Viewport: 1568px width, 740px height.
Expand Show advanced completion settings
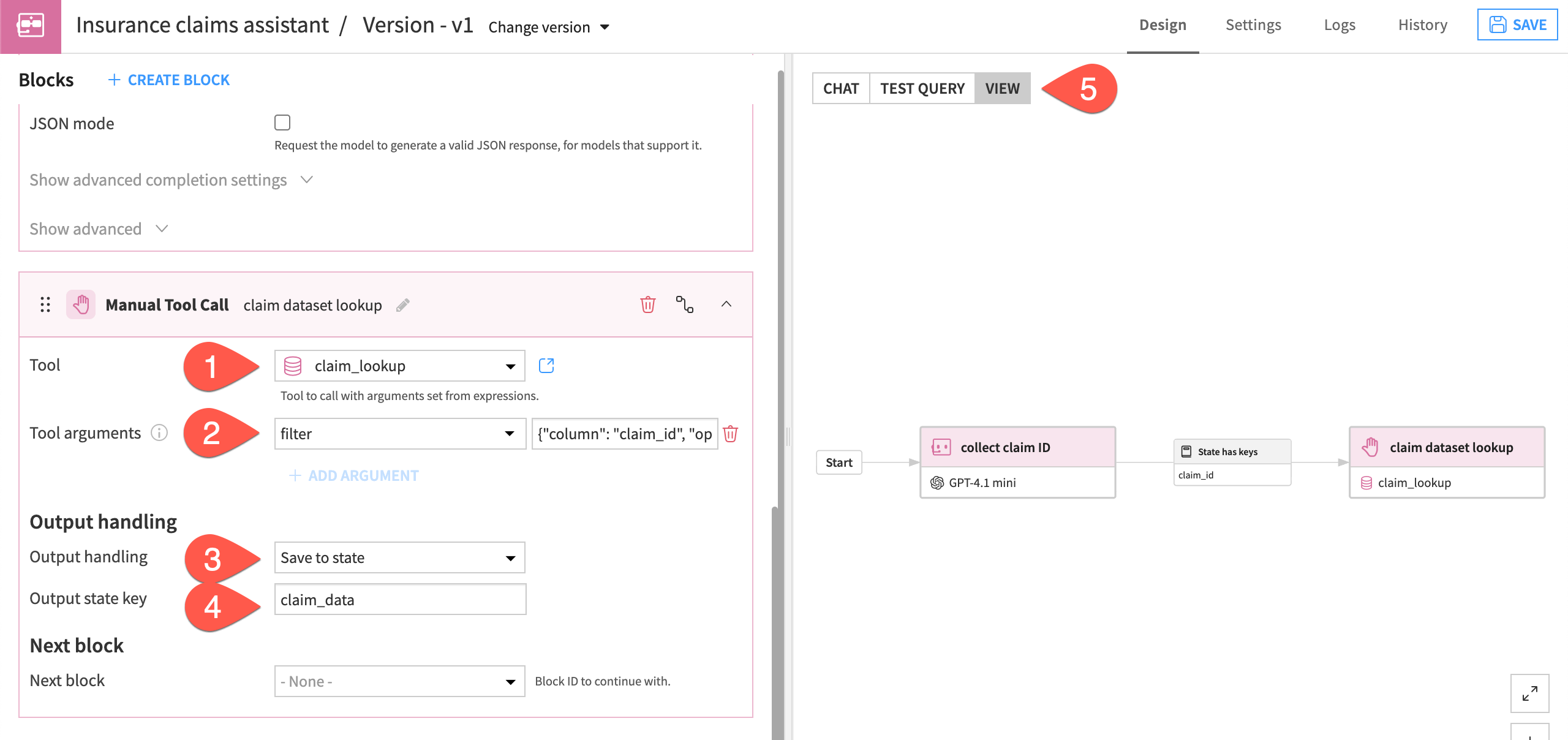click(171, 179)
